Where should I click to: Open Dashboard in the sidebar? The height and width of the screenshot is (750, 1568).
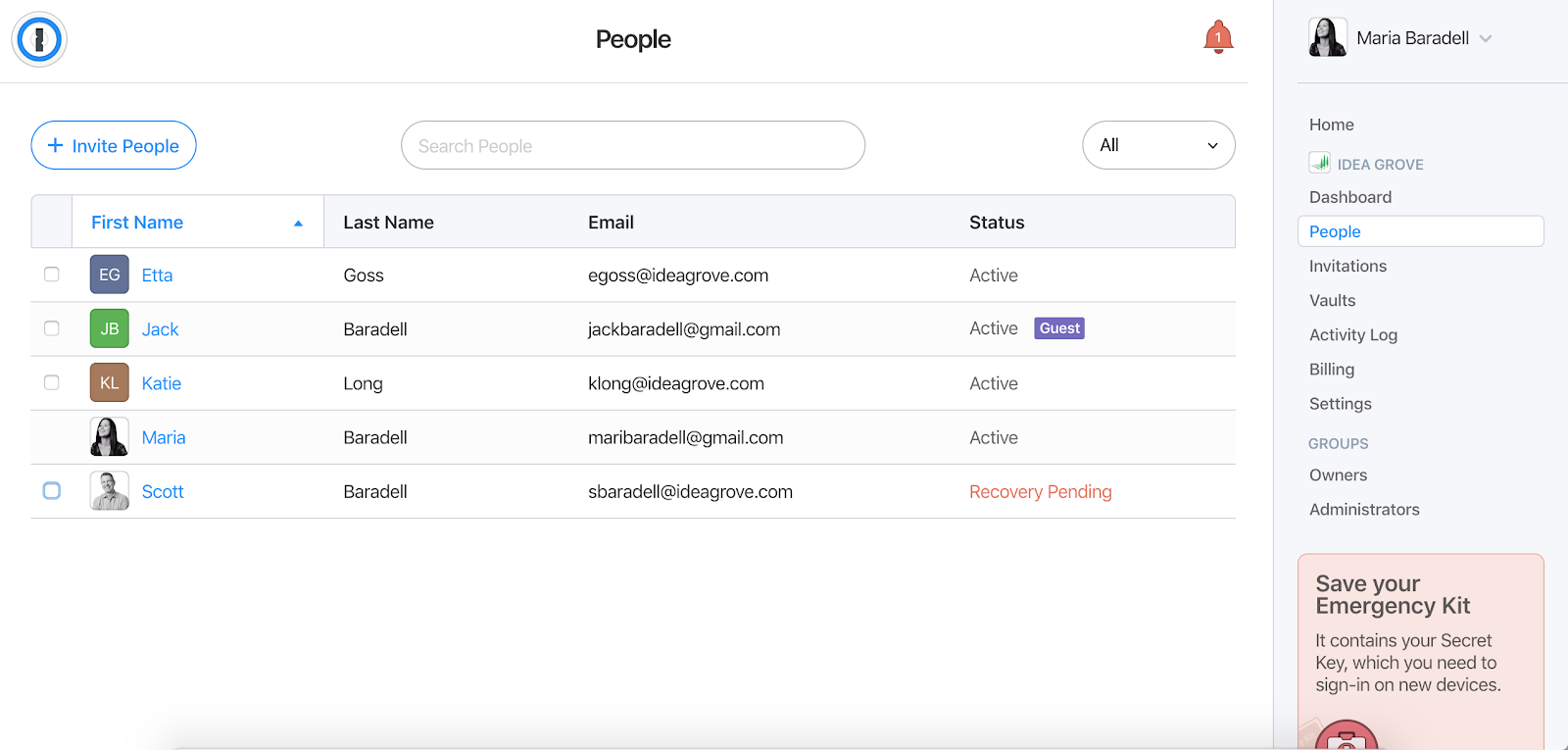tap(1349, 197)
